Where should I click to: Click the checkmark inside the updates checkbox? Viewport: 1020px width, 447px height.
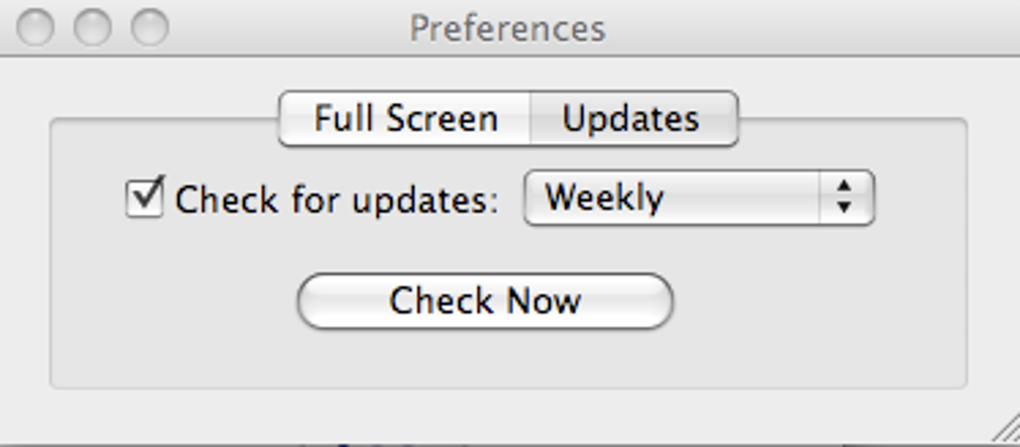click(x=147, y=194)
